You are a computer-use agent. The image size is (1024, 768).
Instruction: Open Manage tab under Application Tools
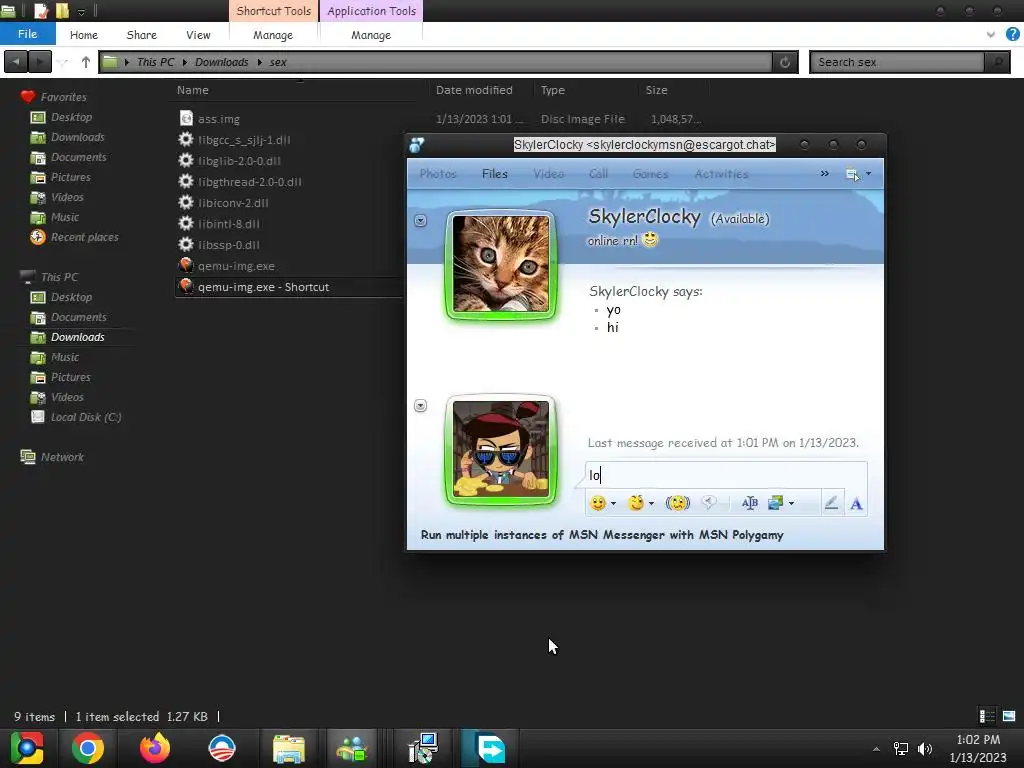pos(371,35)
